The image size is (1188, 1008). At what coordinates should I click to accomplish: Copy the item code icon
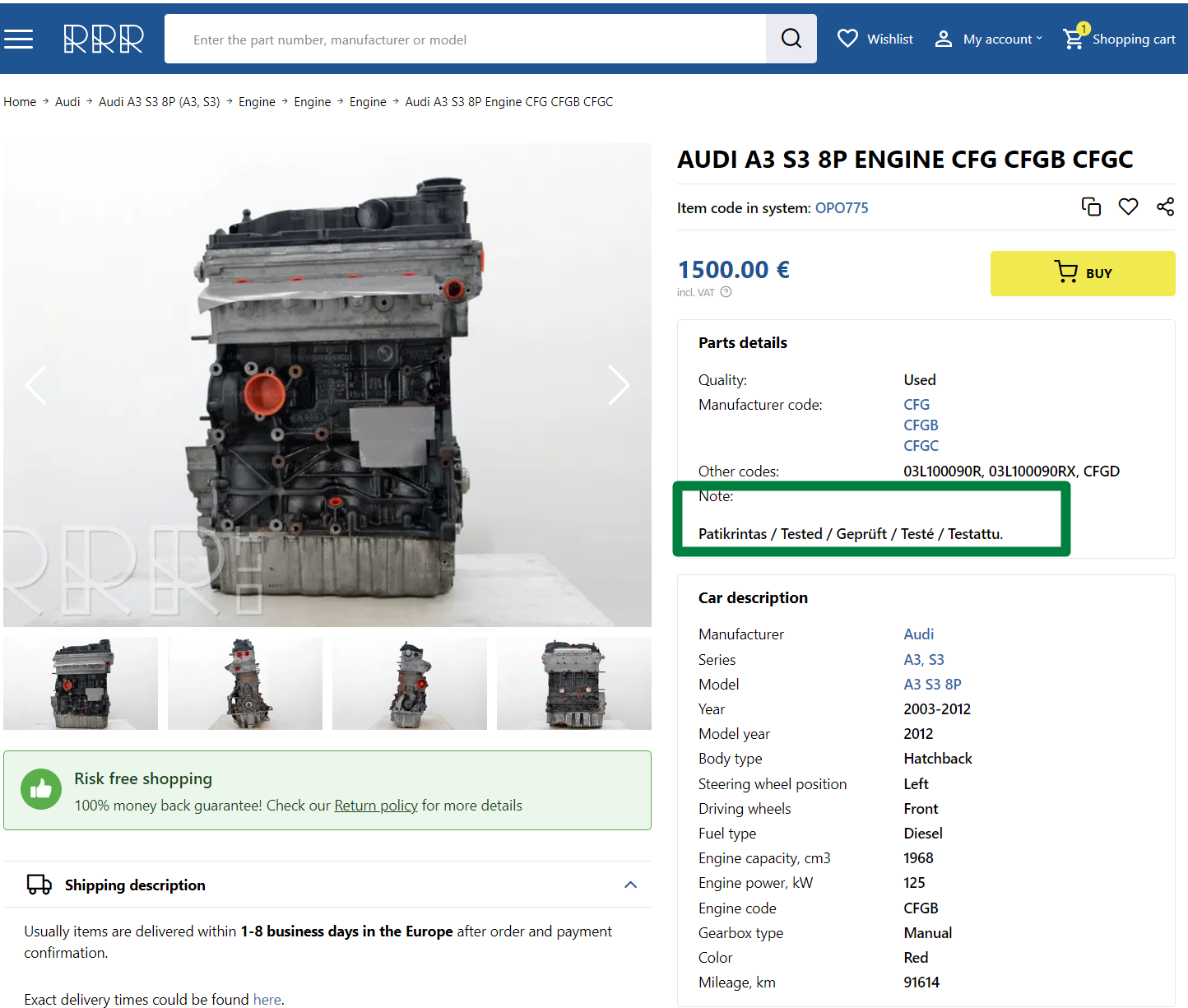coord(1091,207)
